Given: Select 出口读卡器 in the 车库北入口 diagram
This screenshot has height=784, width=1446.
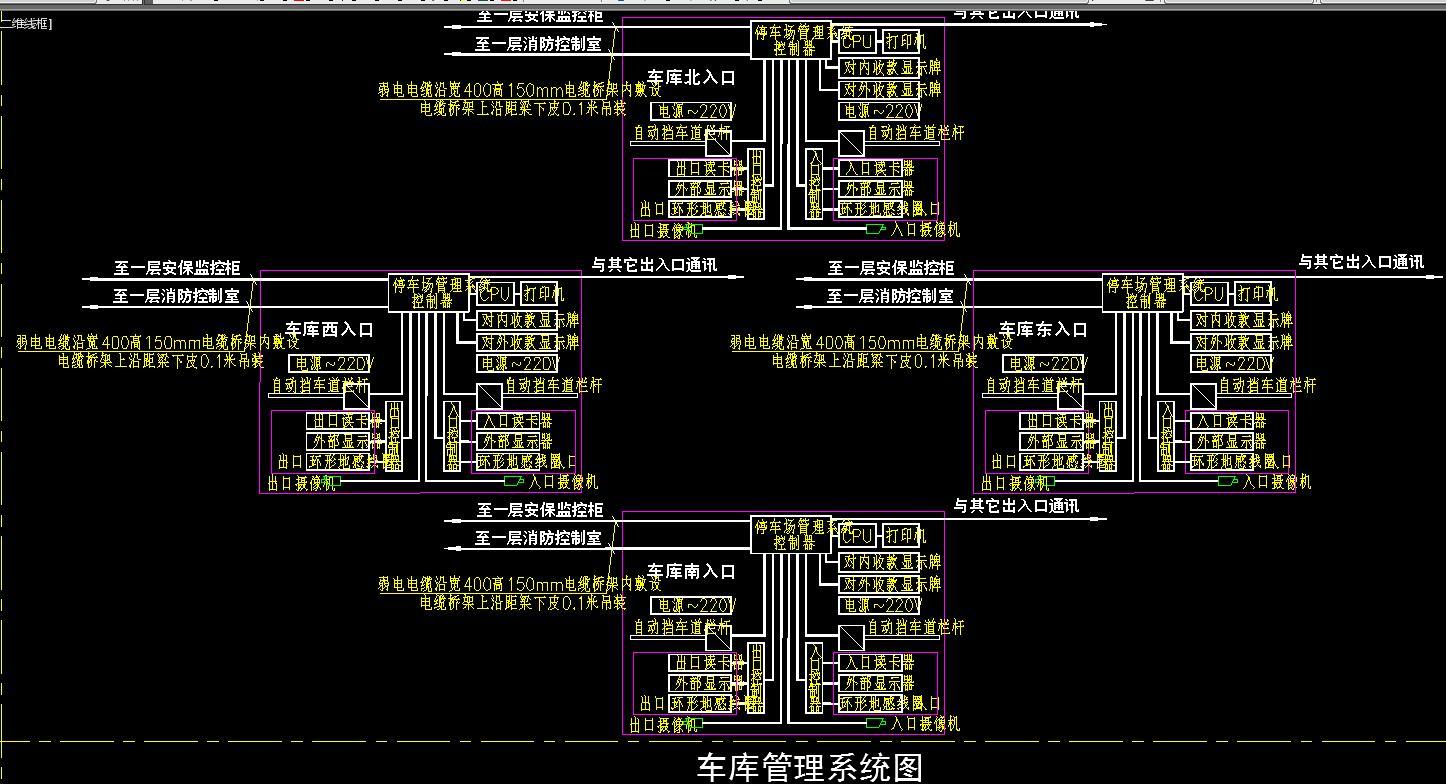Looking at the screenshot, I should coord(707,168).
